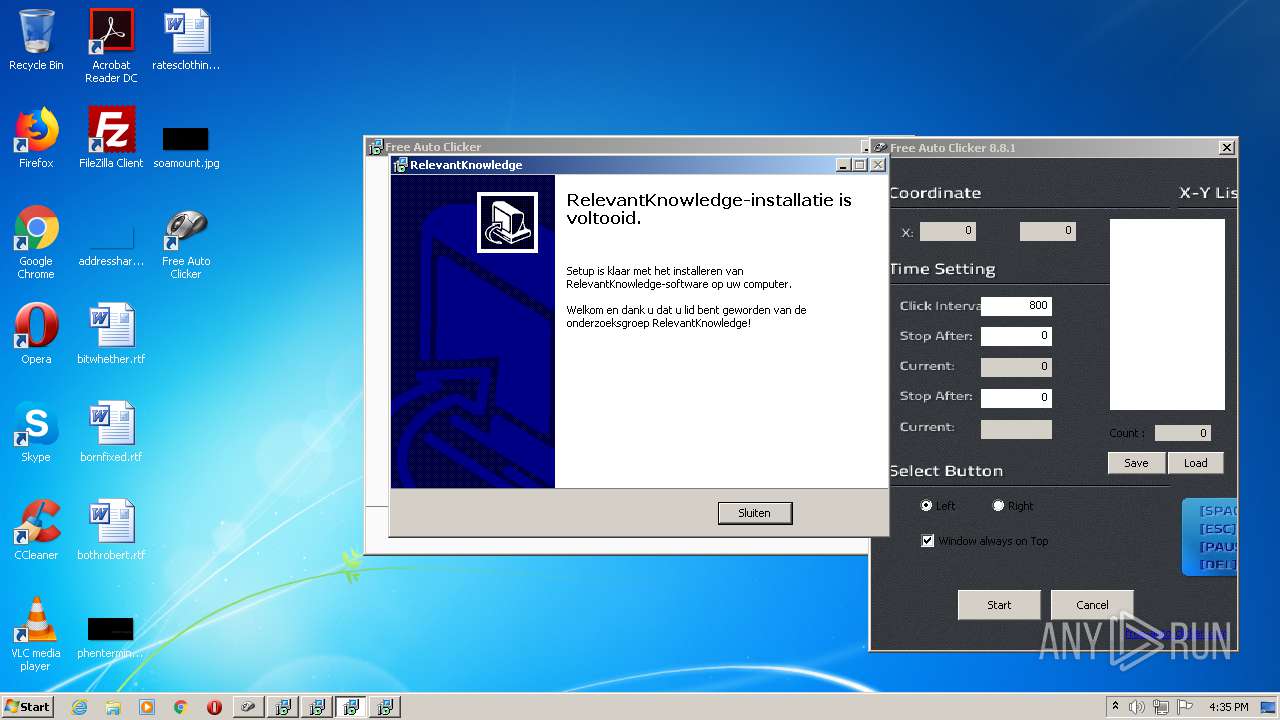Click the Y coordinate field

1047,231
